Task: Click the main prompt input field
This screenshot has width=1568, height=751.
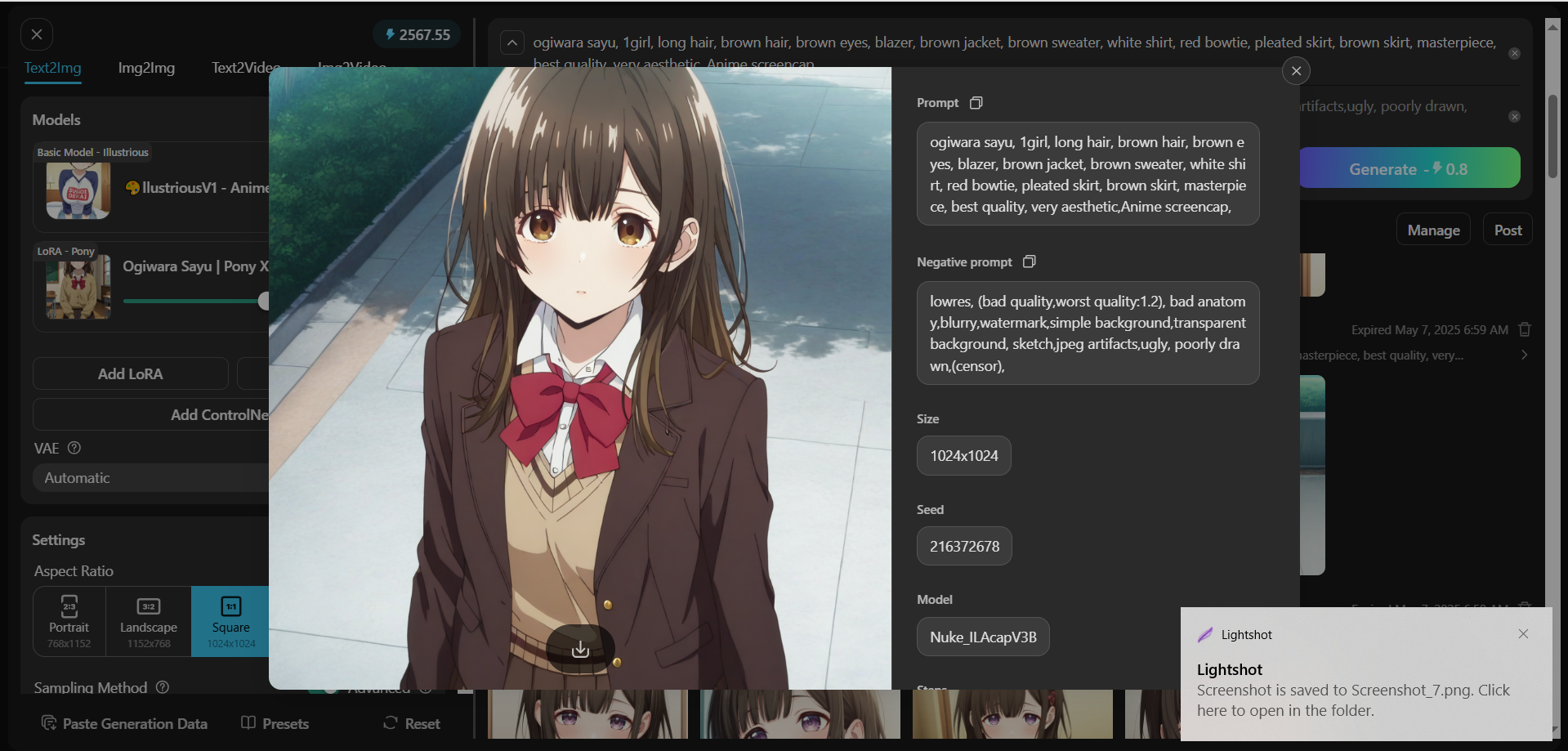Action: (1014, 52)
